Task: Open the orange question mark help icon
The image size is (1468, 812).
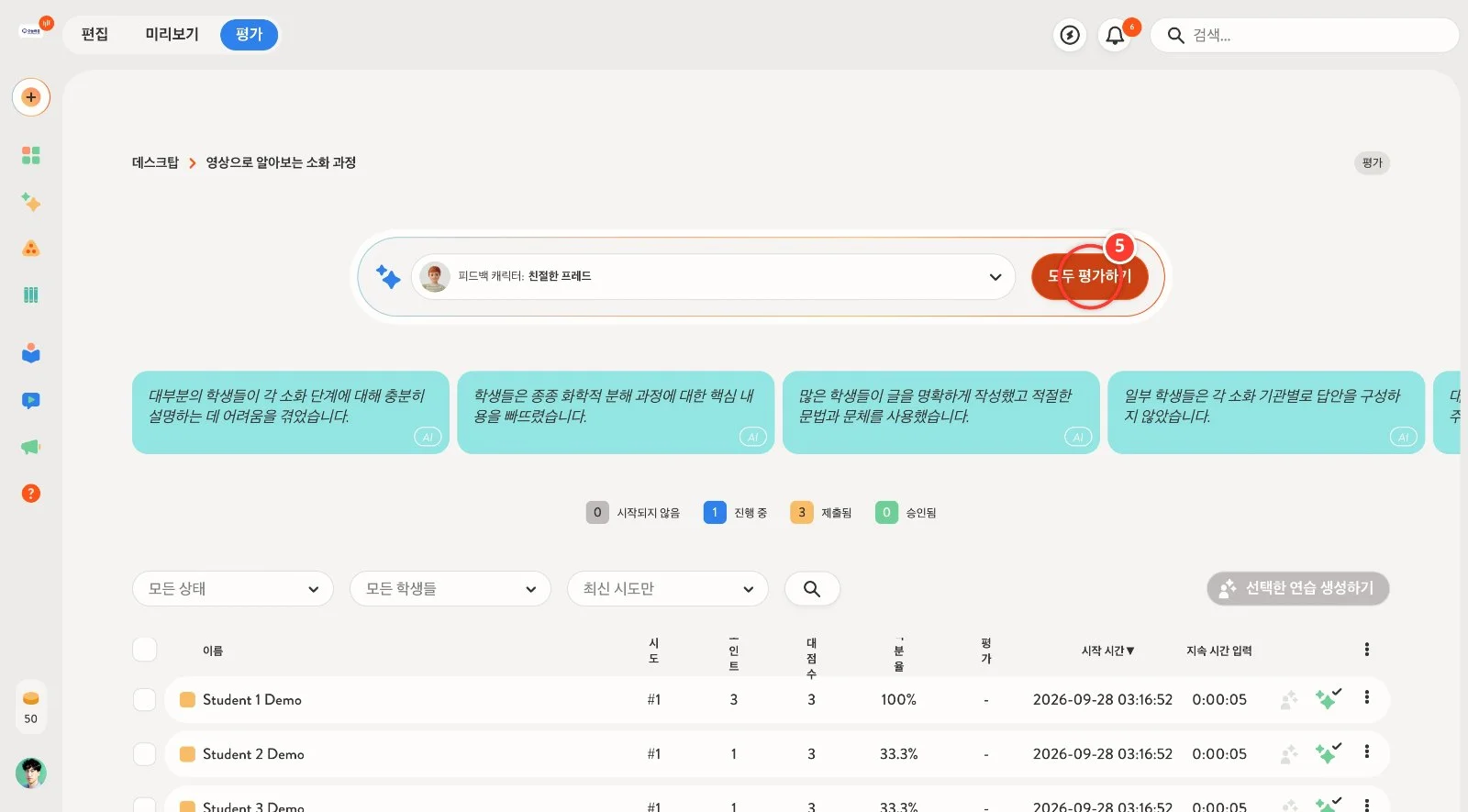Action: tap(31, 494)
